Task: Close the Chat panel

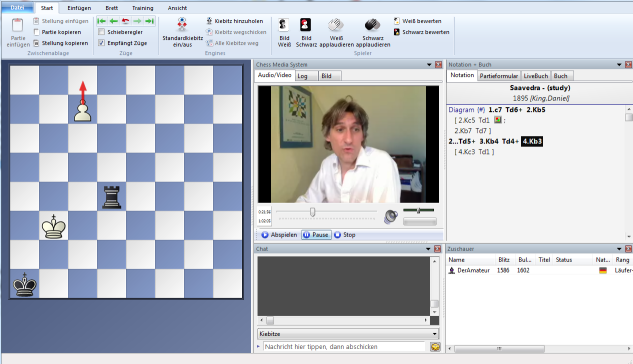Action: point(437,249)
